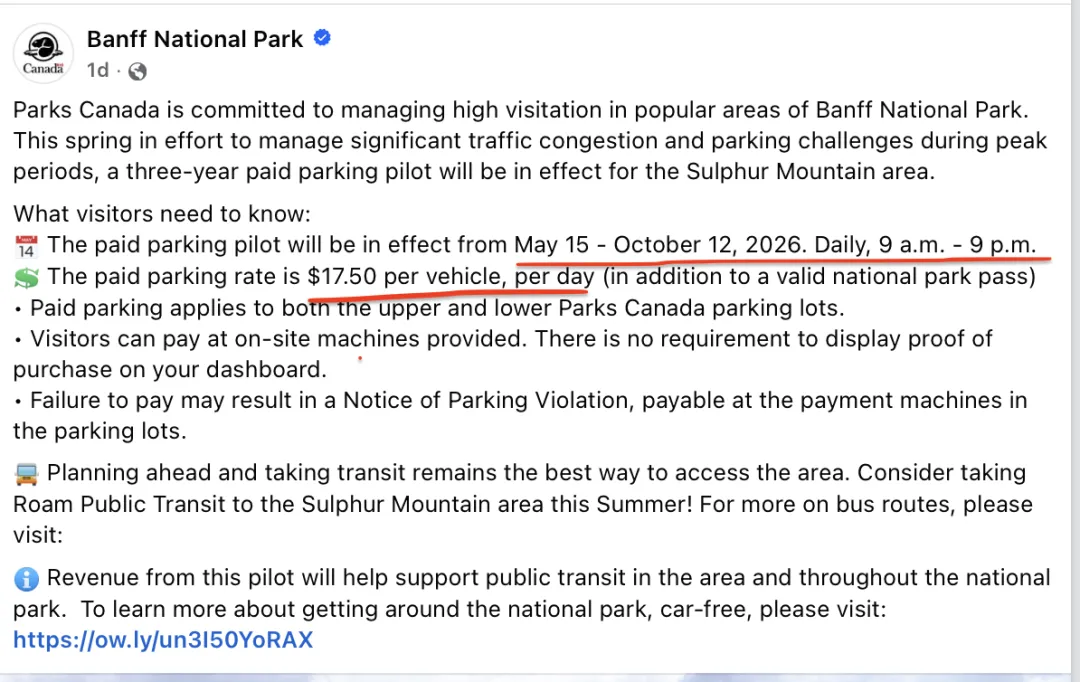Open the ow.ly/un3I50YoRAX link
The image size is (1080, 682).
[x=163, y=640]
